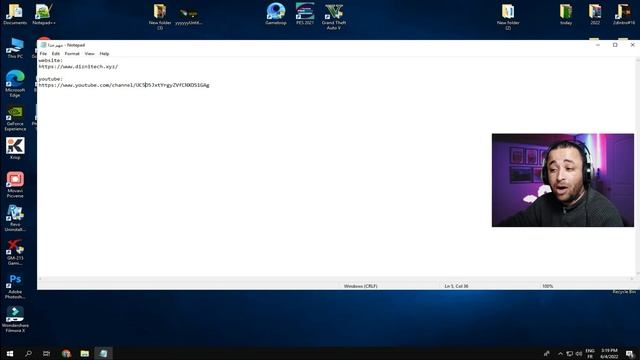The height and width of the screenshot is (360, 640).
Task: Select the 2022 folder on desktop
Action: click(595, 14)
